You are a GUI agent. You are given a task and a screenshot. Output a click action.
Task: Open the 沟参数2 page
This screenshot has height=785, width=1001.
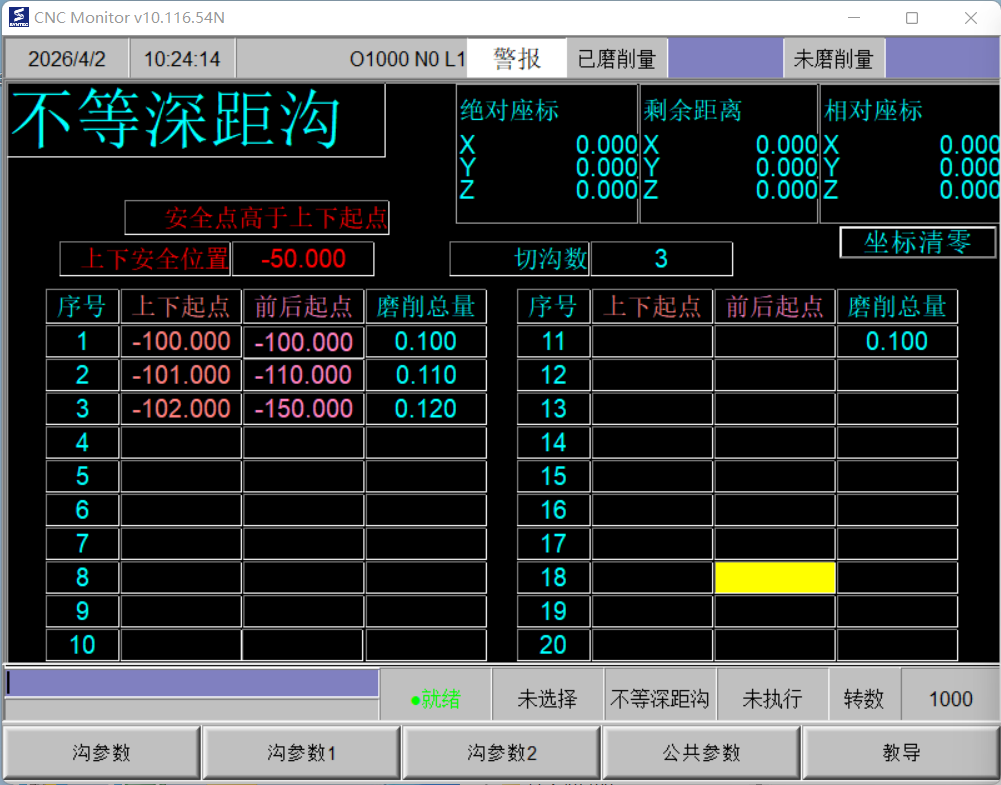point(502,753)
